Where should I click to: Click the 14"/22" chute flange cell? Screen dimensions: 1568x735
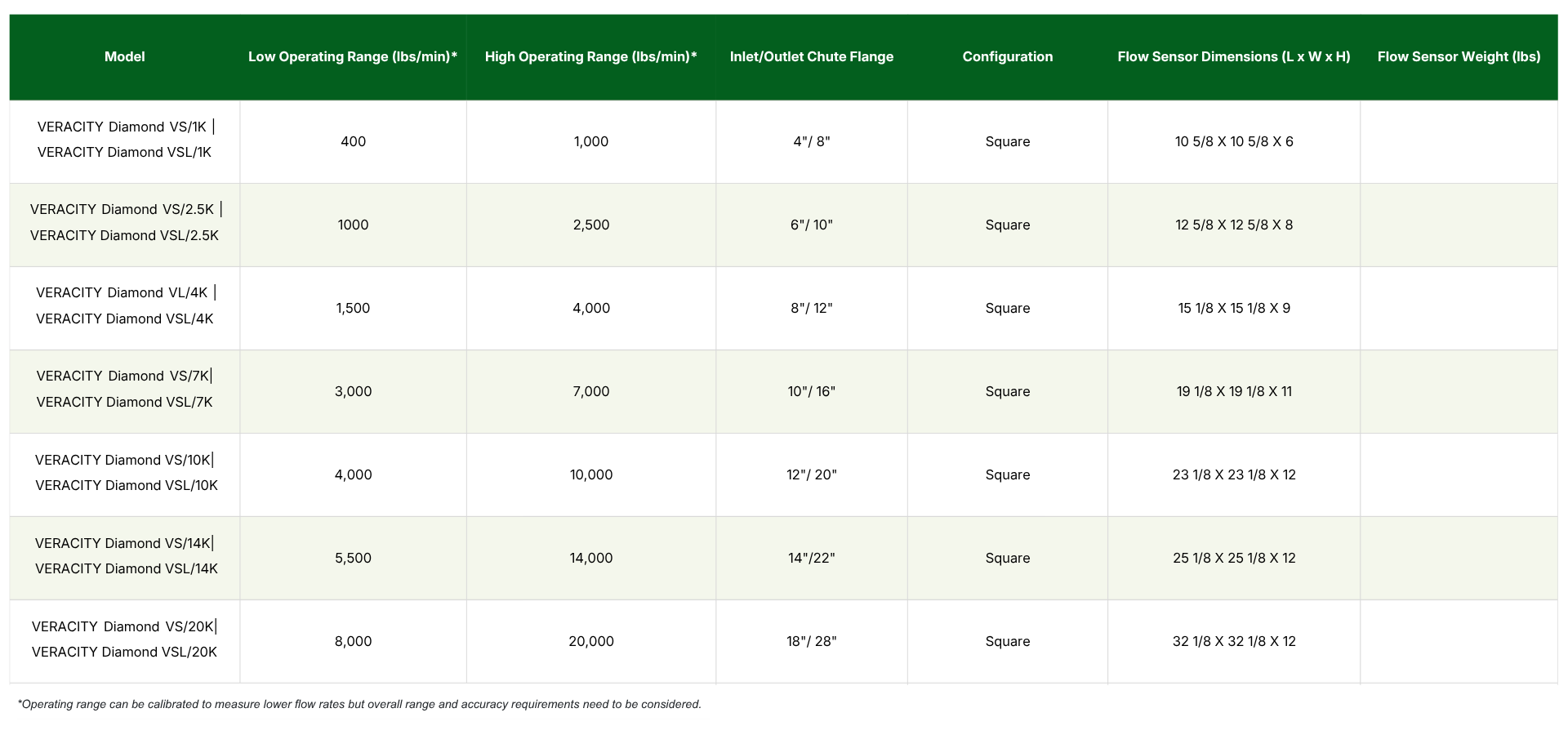pyautogui.click(x=811, y=558)
